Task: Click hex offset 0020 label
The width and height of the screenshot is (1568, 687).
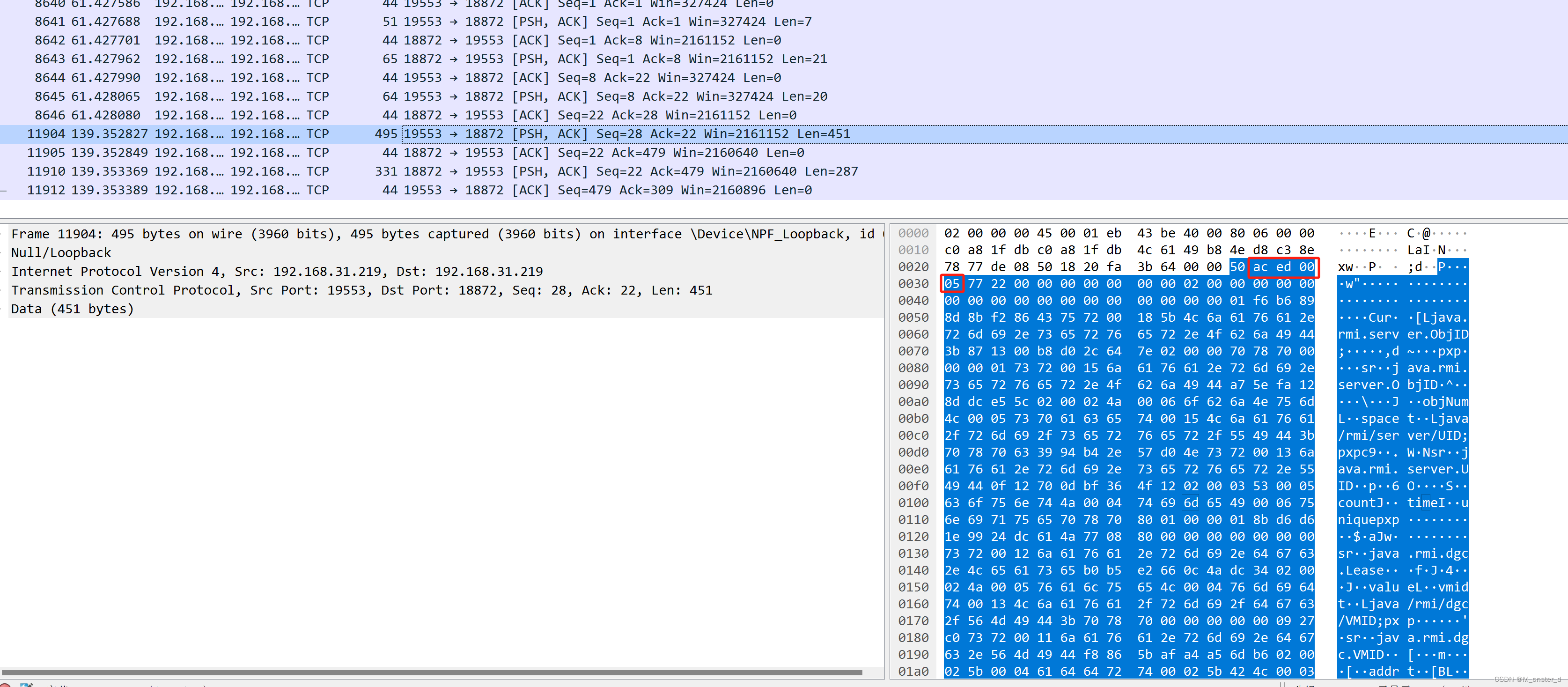Action: point(913,267)
